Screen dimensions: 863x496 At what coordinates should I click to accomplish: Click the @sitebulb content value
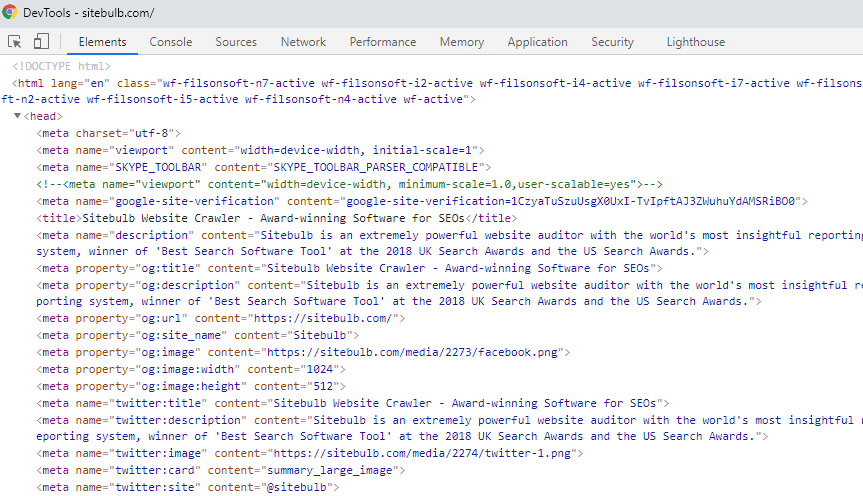(297, 488)
